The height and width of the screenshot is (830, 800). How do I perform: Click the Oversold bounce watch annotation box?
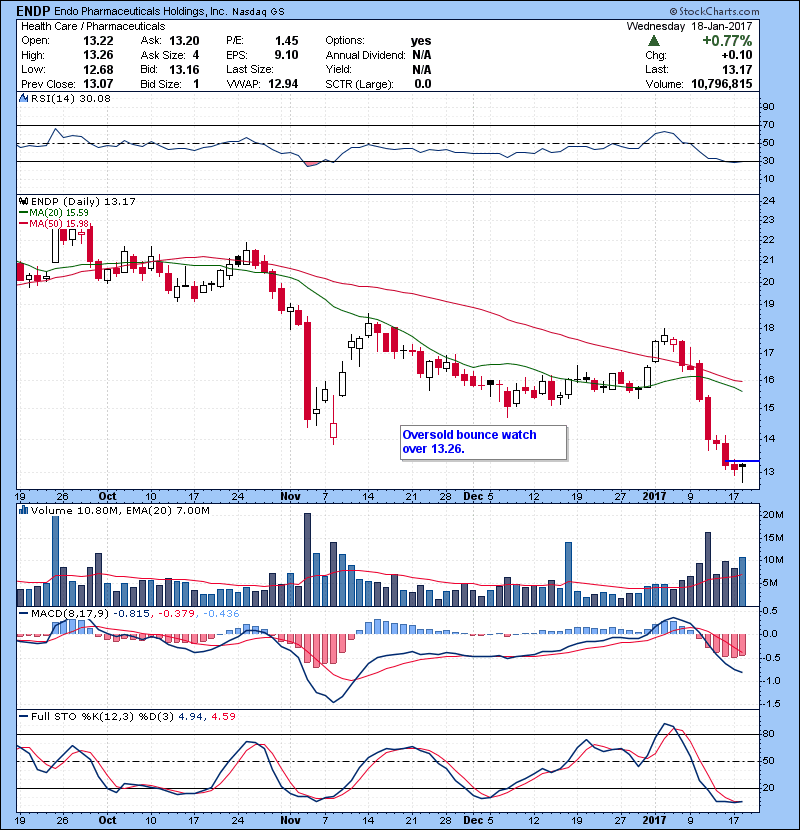tap(483, 442)
